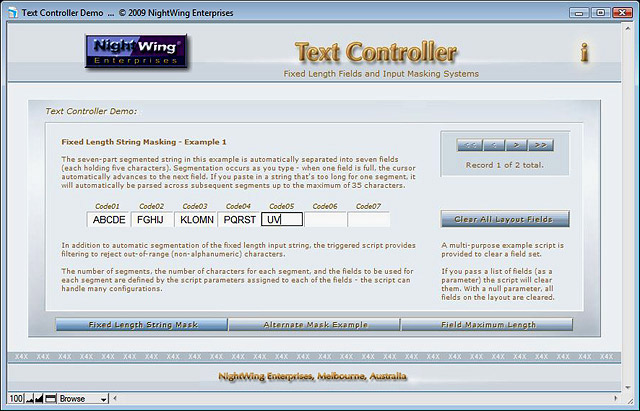
Task: Click 'Fixed Length Fields and Input Masking Systems' subtitle
Action: (381, 74)
